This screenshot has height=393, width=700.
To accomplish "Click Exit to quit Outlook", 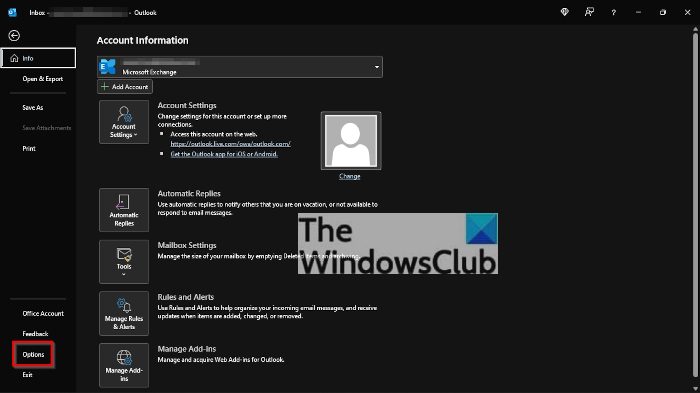I will click(27, 375).
